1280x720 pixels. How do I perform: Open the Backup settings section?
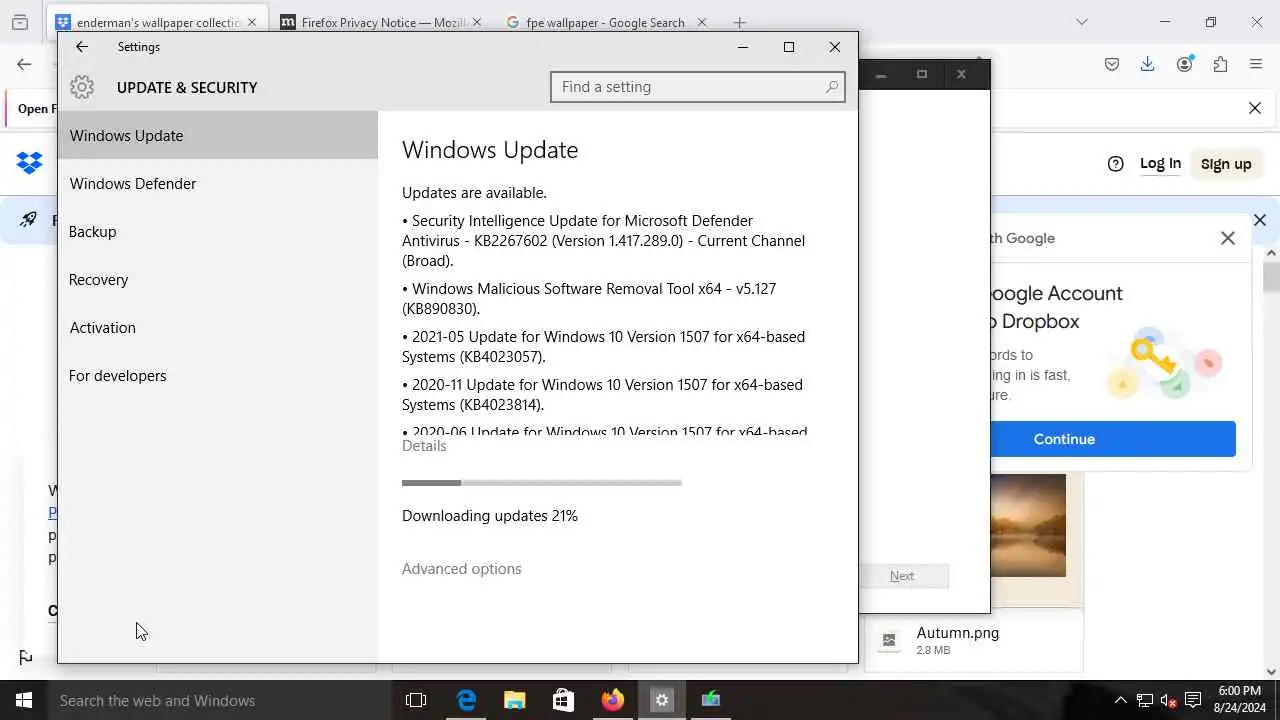tap(218, 231)
